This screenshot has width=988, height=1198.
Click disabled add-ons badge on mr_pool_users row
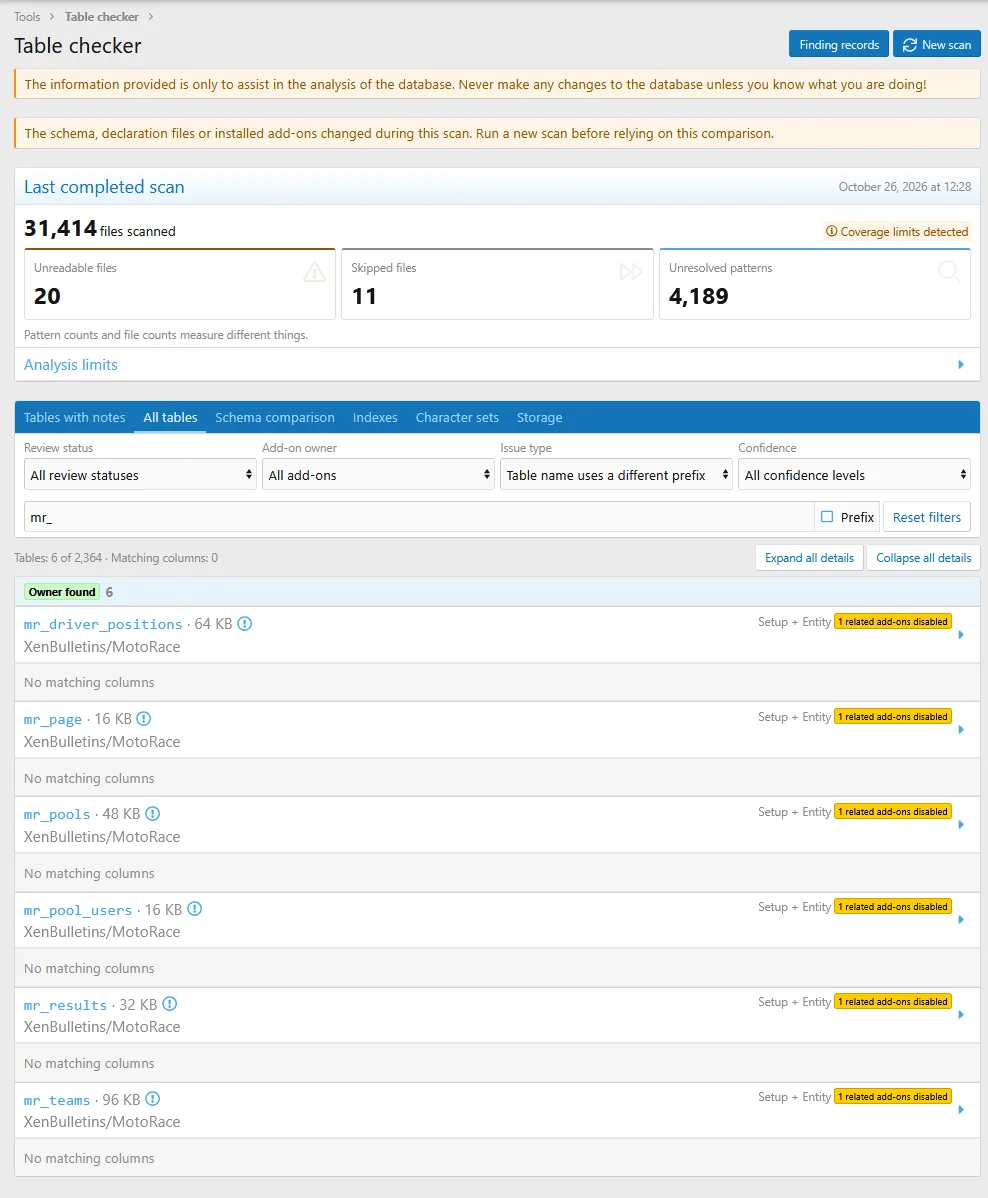(892, 907)
